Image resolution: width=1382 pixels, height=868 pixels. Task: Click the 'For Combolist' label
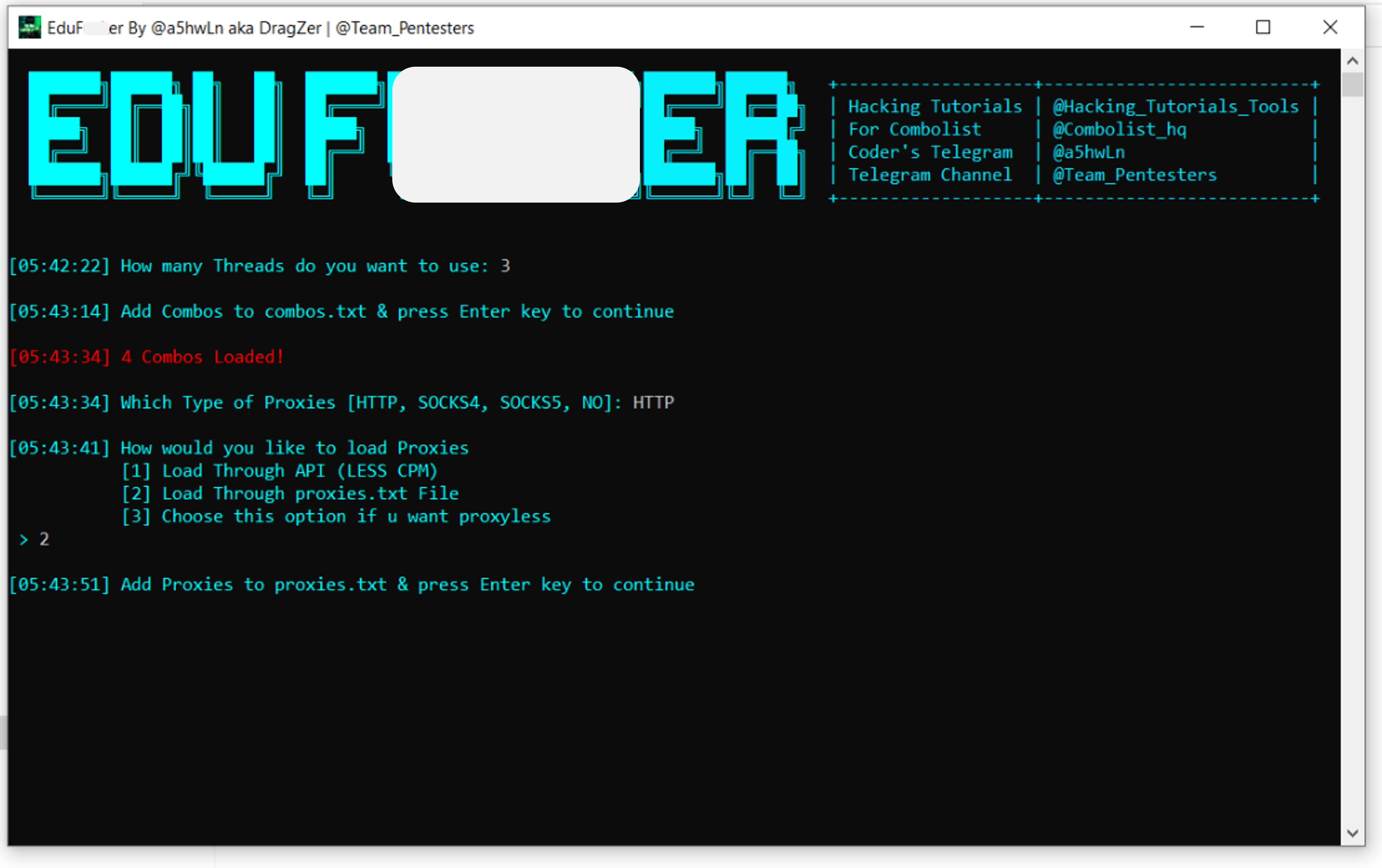click(915, 130)
